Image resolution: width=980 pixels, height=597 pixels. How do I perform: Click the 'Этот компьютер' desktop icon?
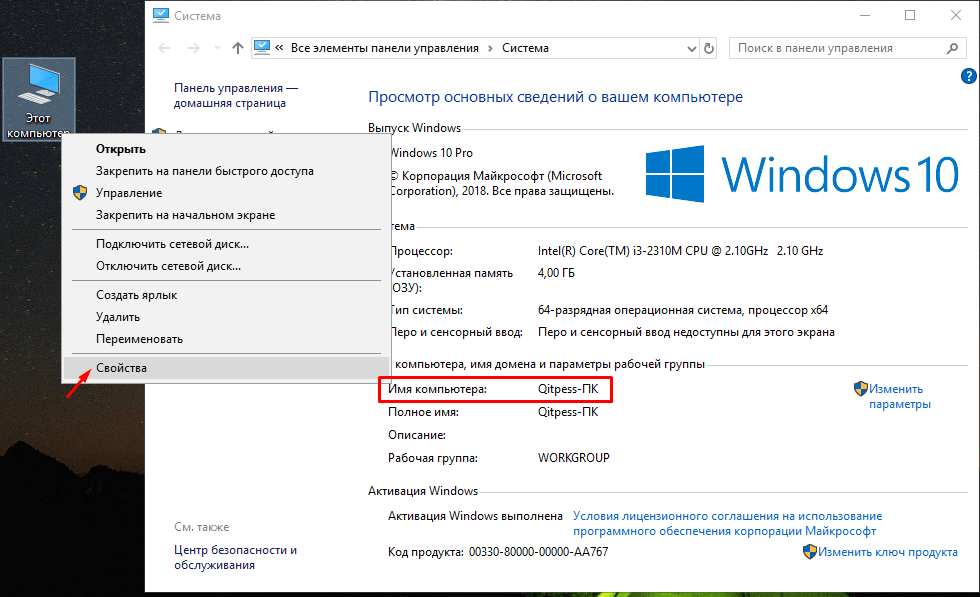[39, 99]
